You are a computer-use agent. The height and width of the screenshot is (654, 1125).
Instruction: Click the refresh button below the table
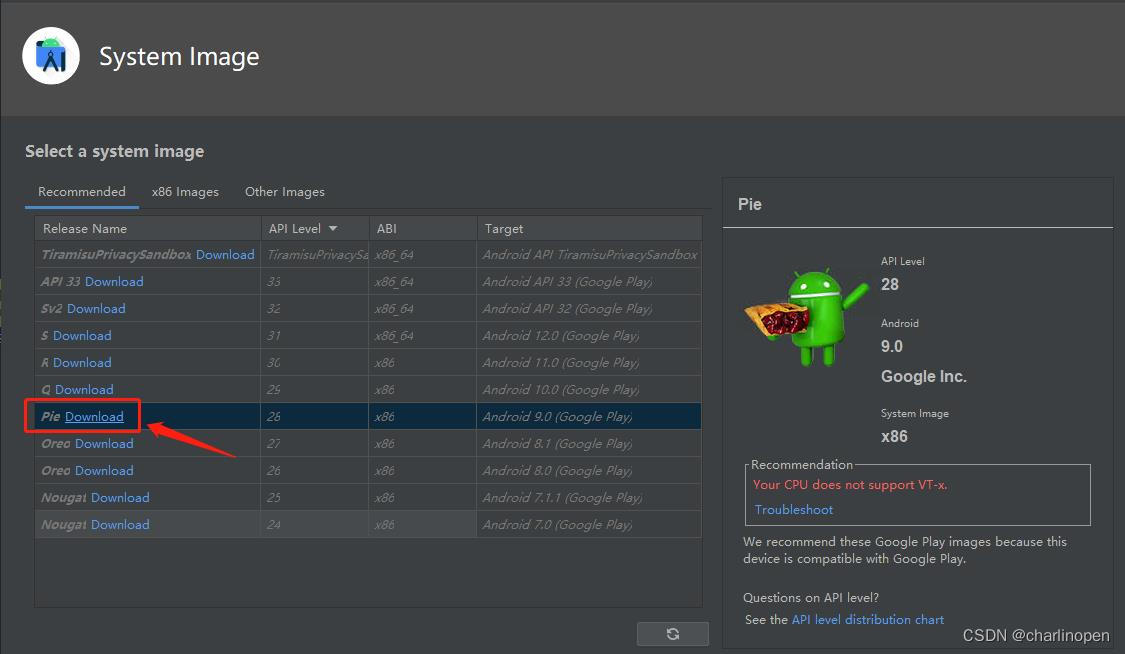pyautogui.click(x=672, y=633)
